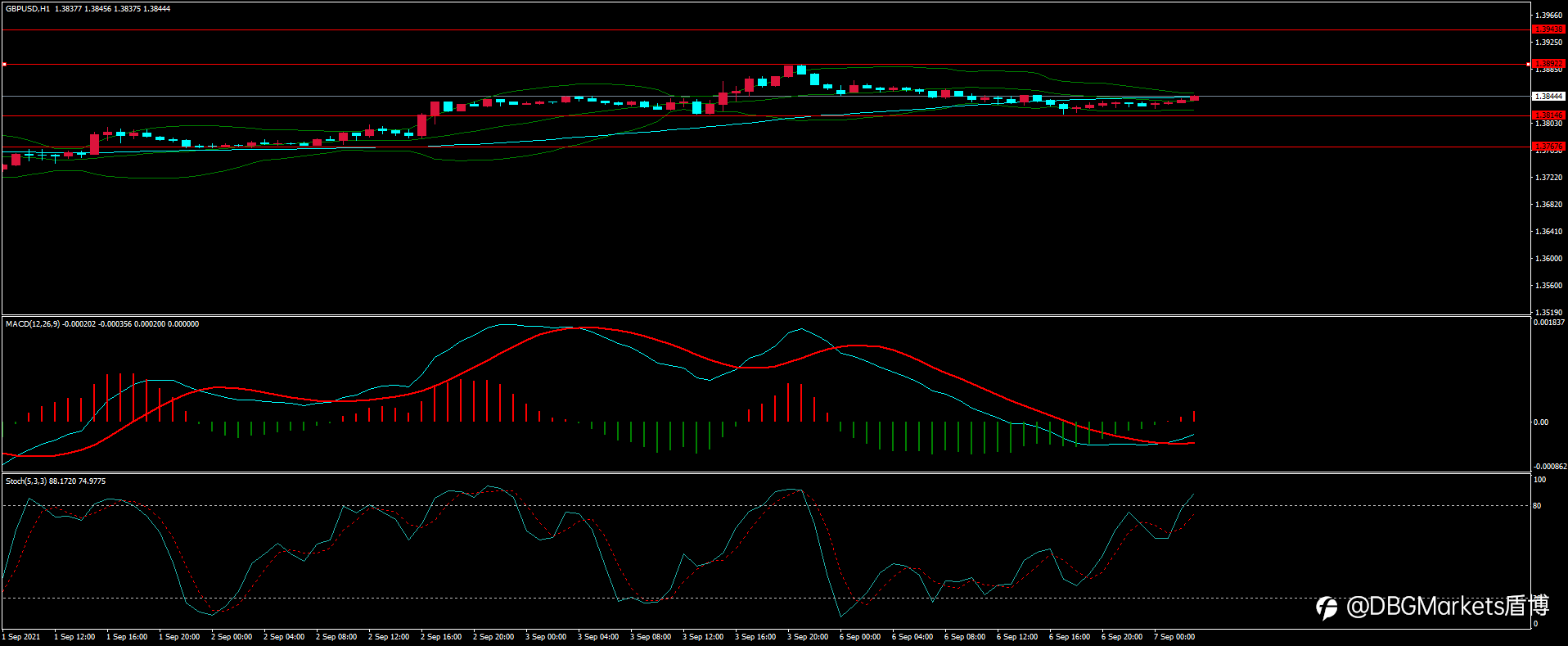Click the 2 Sep 16:00 time label
The height and width of the screenshot is (646, 1568).
click(441, 637)
